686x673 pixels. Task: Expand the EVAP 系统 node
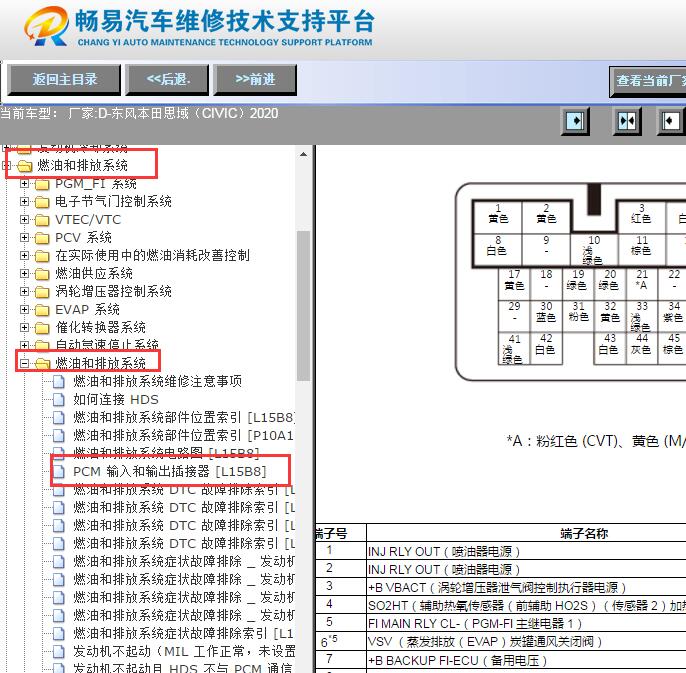click(25, 310)
